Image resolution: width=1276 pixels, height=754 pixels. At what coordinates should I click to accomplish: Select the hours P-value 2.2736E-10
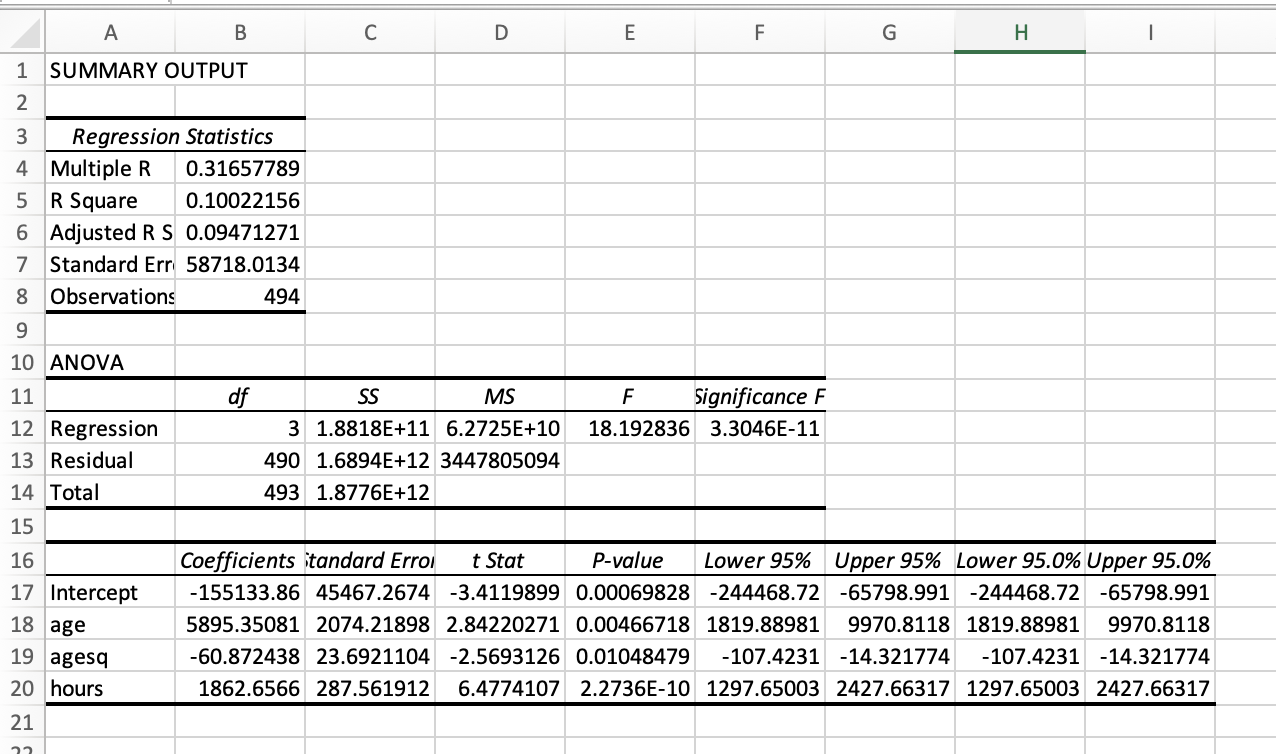(x=629, y=688)
